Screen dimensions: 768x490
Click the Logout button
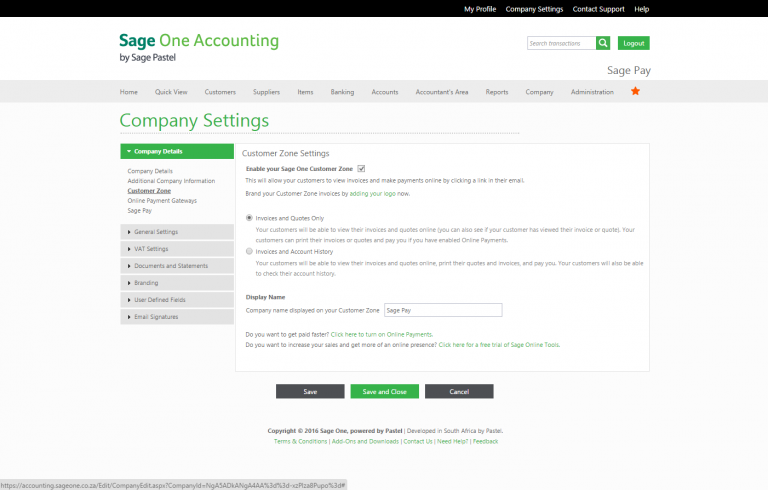point(634,43)
